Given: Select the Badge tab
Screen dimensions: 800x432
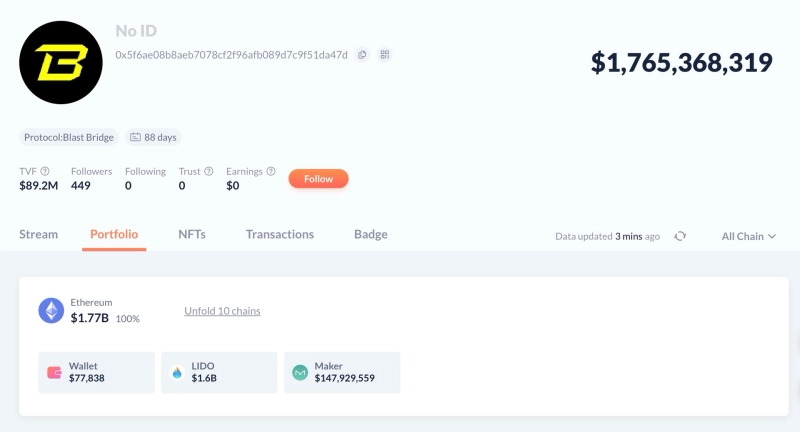Looking at the screenshot, I should pyautogui.click(x=371, y=234).
